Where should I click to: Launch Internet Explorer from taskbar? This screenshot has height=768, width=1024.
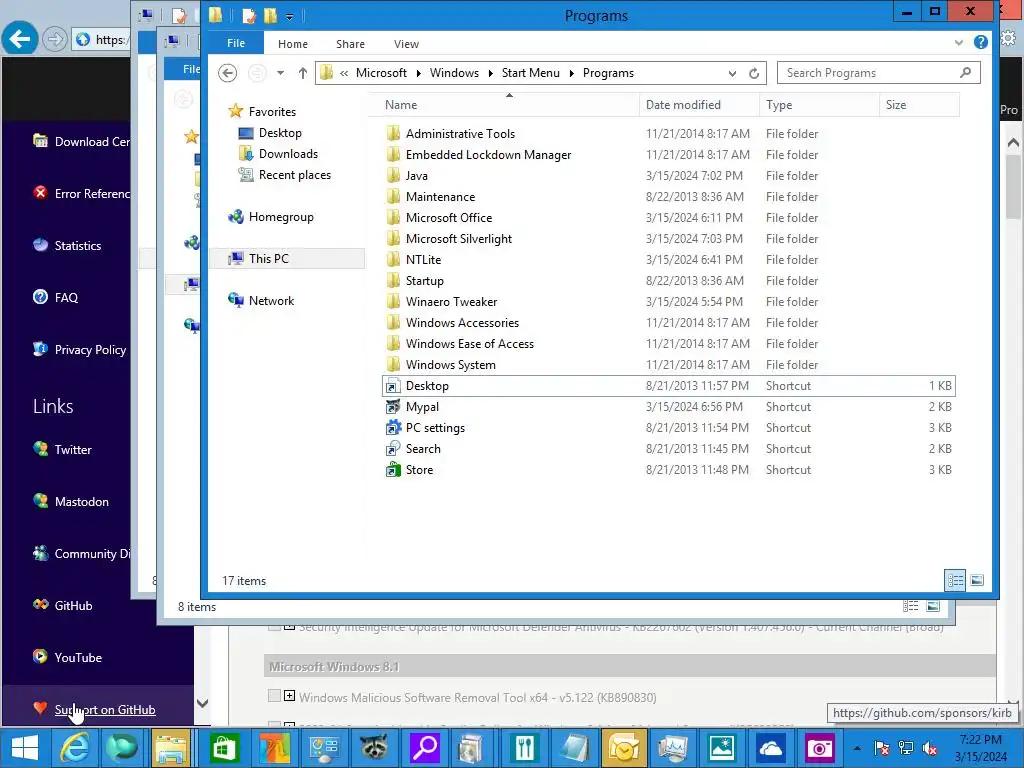tap(74, 748)
